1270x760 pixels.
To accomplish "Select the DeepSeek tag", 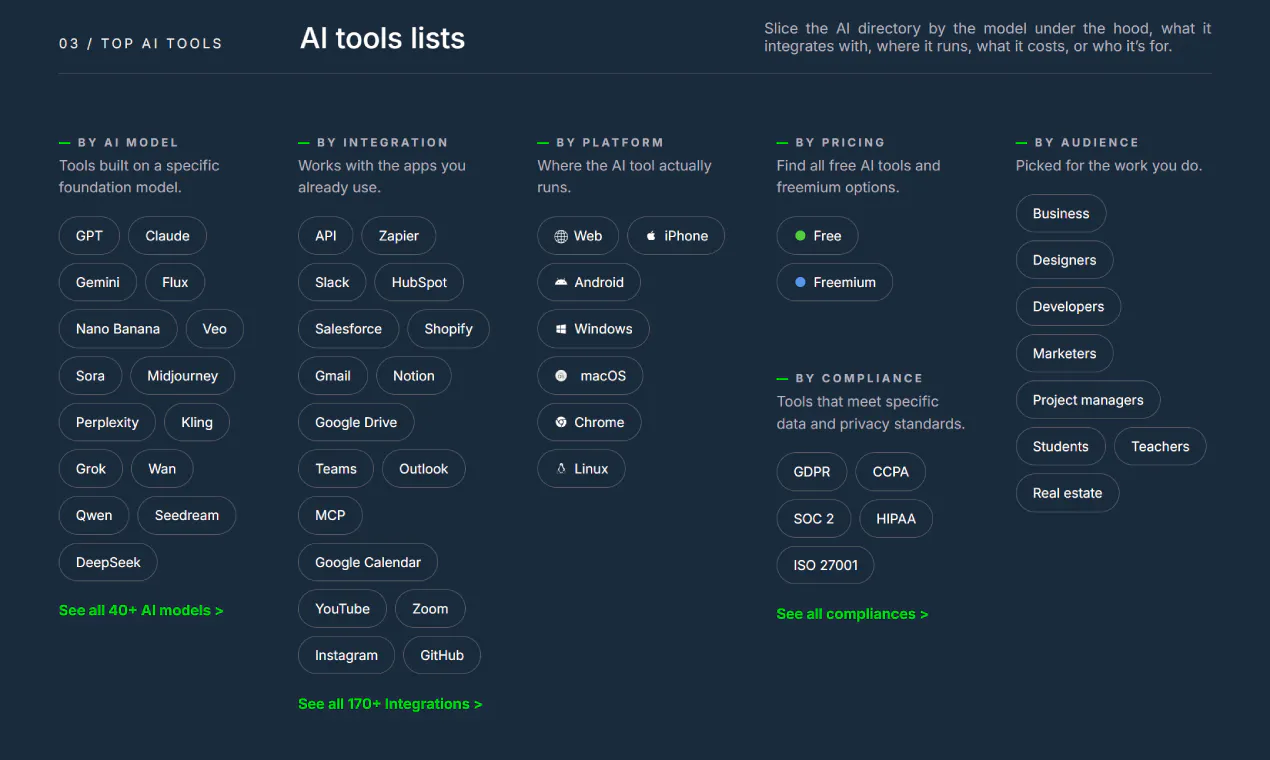I will pyautogui.click(x=108, y=562).
